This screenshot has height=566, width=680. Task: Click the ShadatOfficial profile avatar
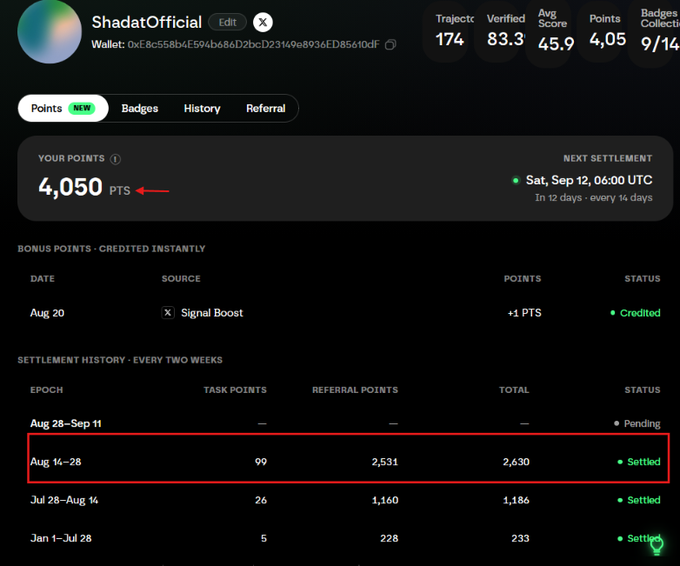pyautogui.click(x=49, y=32)
